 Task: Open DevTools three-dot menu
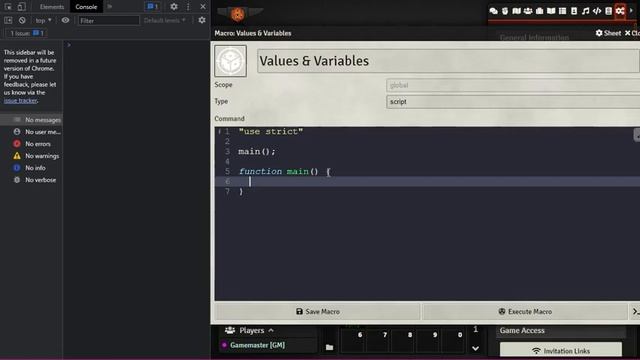(x=188, y=7)
